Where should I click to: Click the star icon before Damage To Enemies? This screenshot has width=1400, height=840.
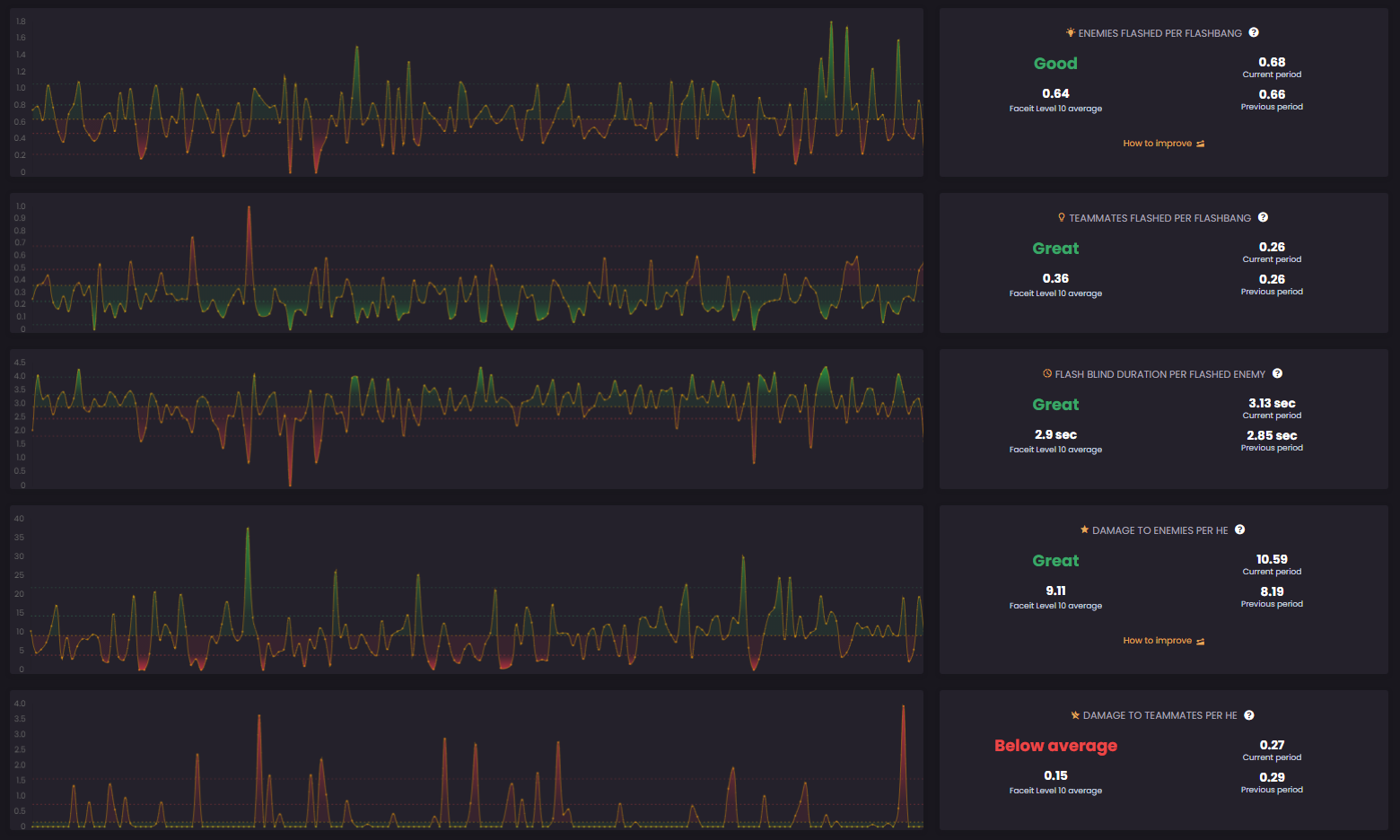[x=1084, y=529]
